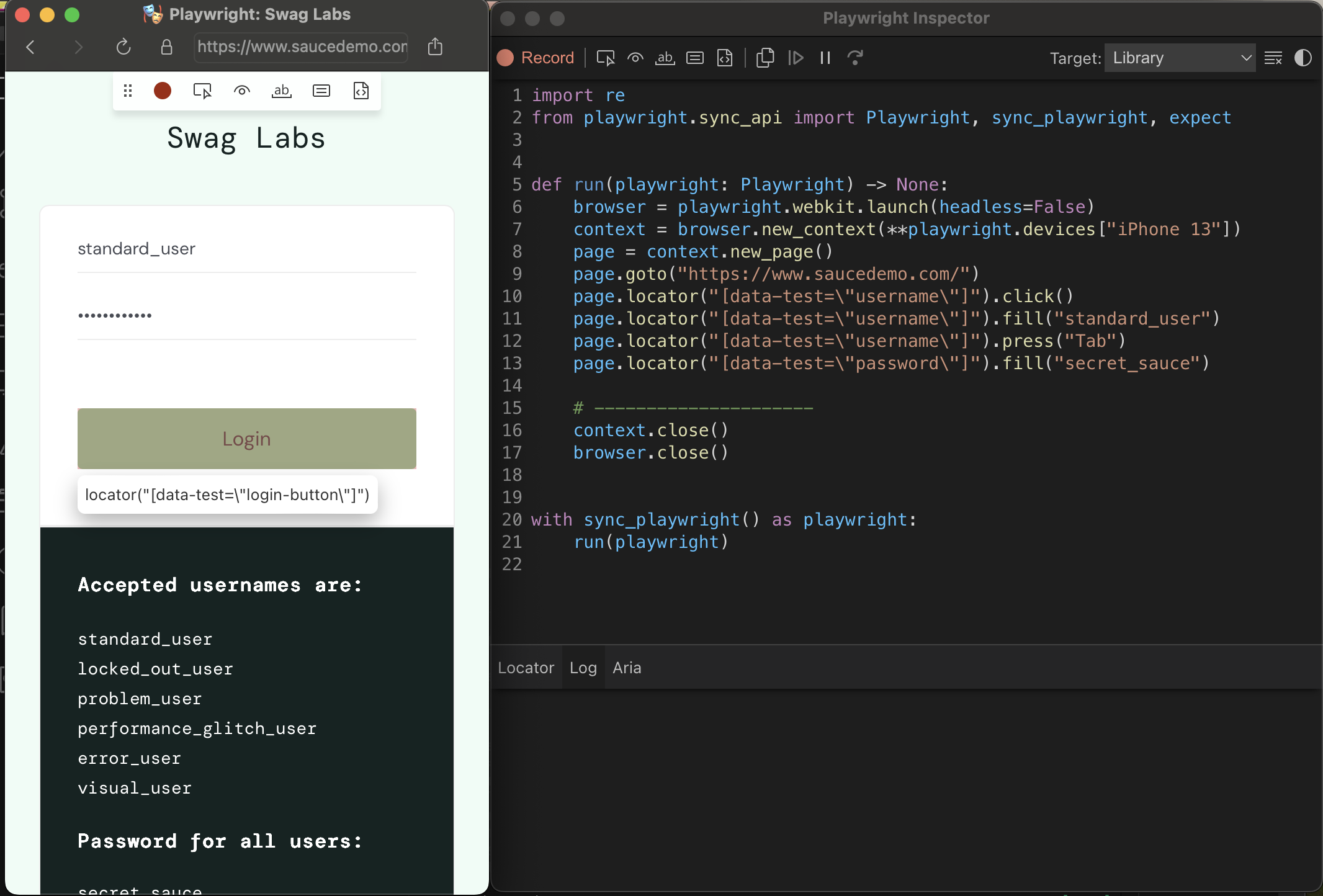Click the Share icon next to URL

435,47
